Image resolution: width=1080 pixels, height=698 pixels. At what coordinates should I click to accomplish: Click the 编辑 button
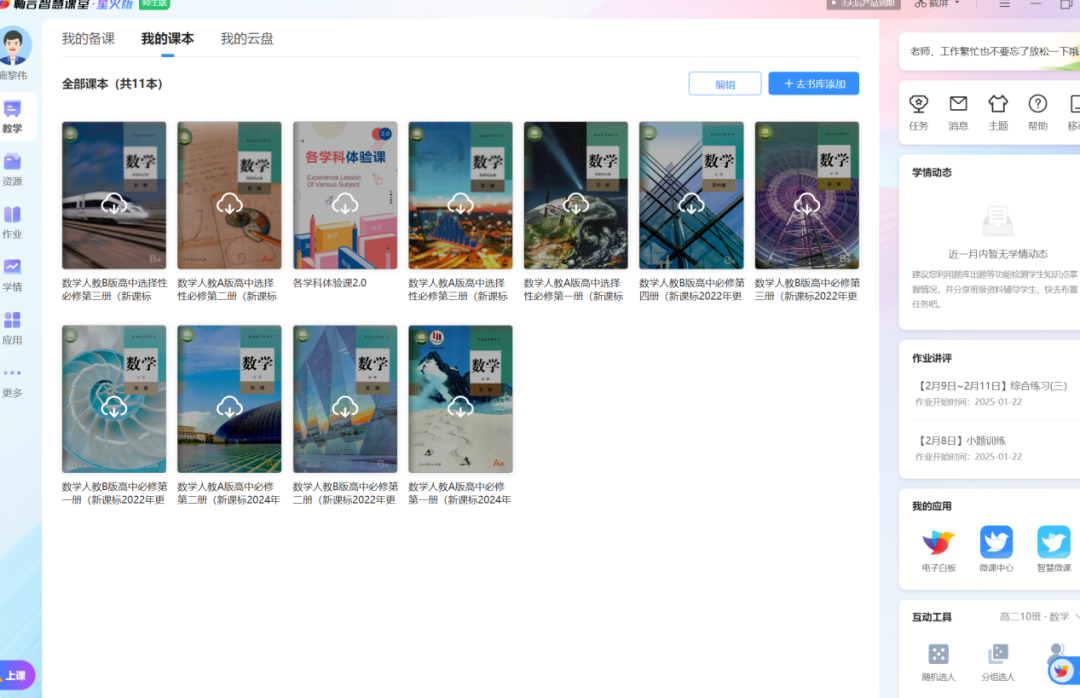[725, 84]
